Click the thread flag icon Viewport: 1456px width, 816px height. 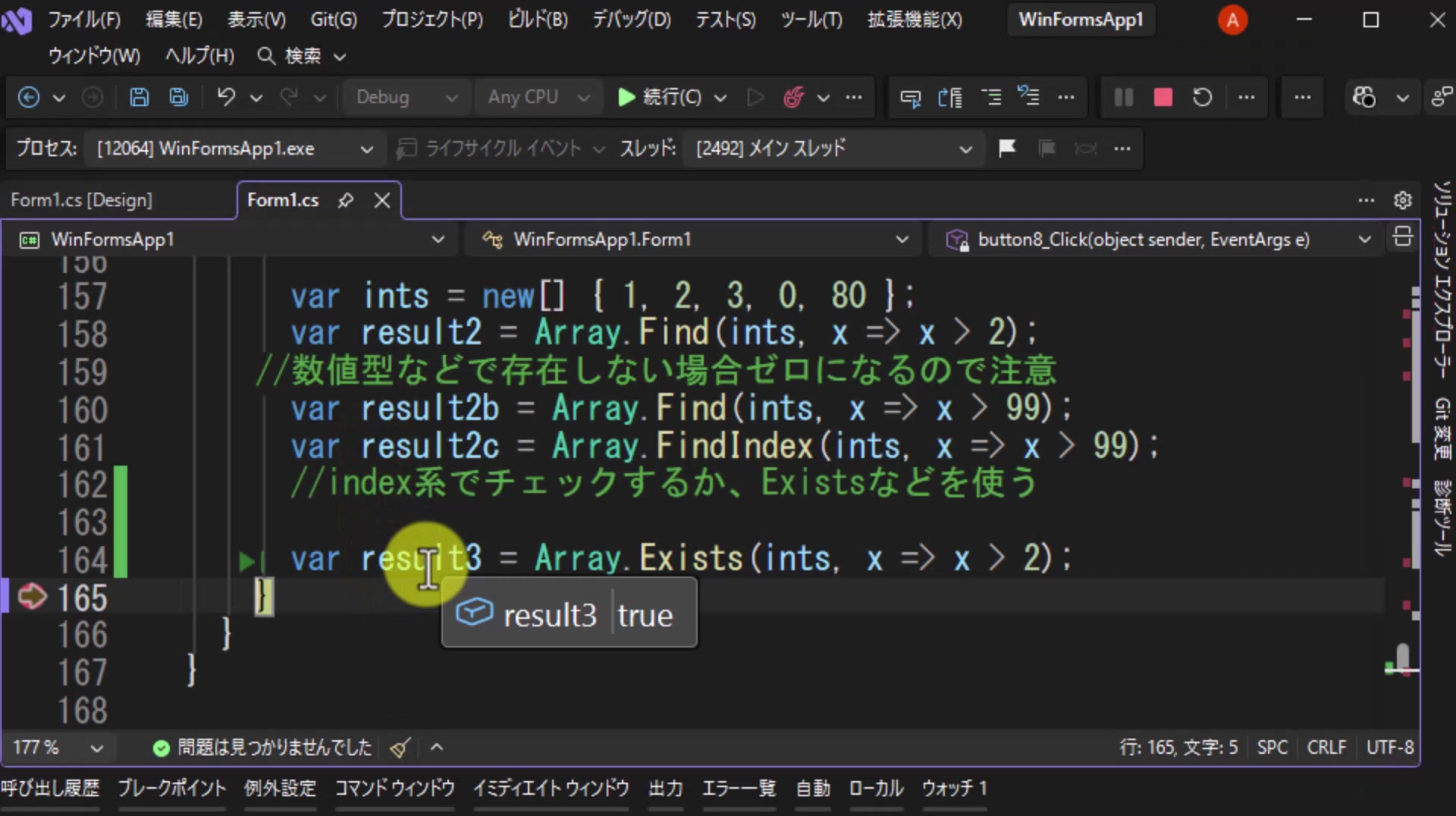click(x=1007, y=148)
